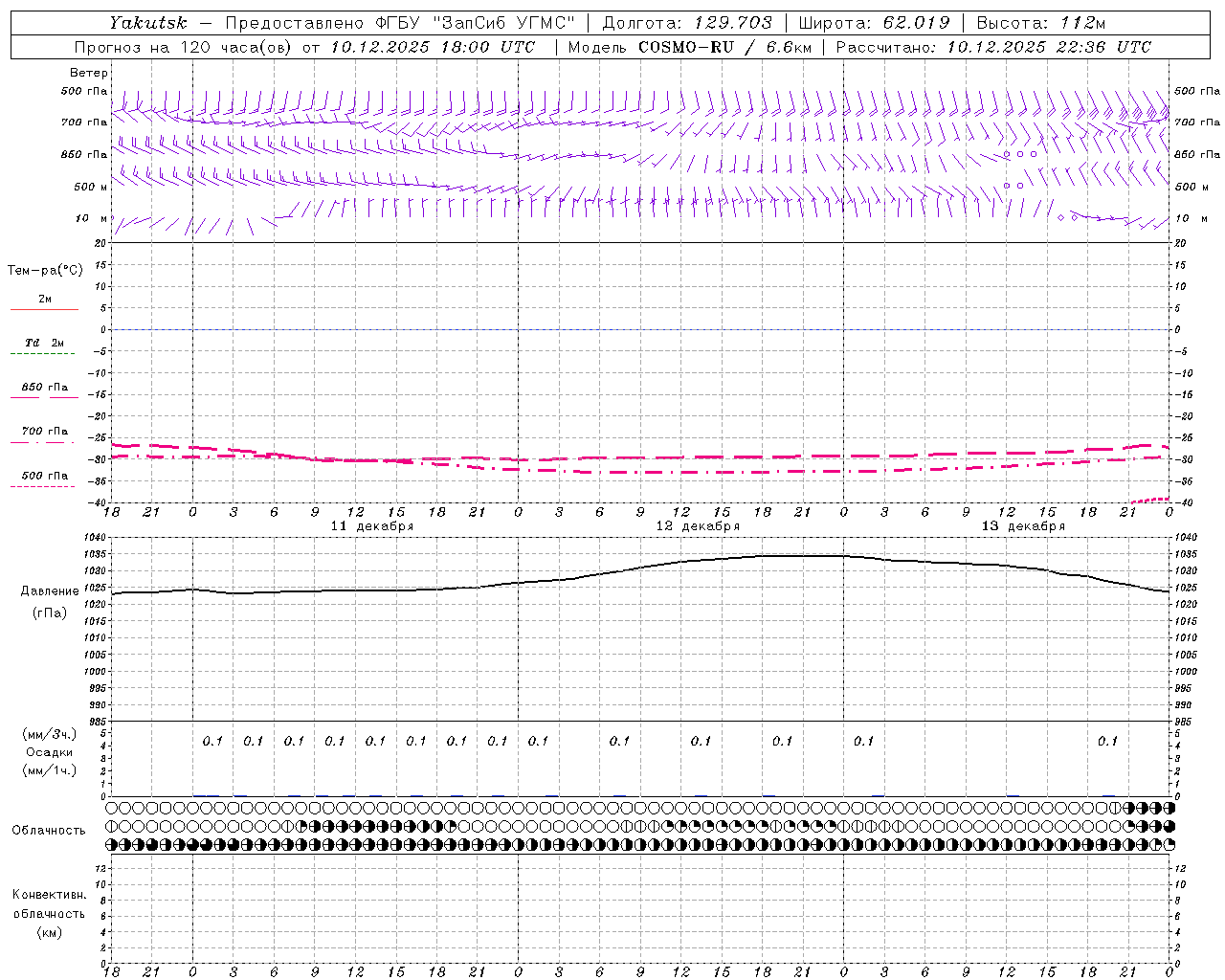1225x980 pixels.
Task: Click the 'Ветер' wind section label
Action: click(x=89, y=73)
